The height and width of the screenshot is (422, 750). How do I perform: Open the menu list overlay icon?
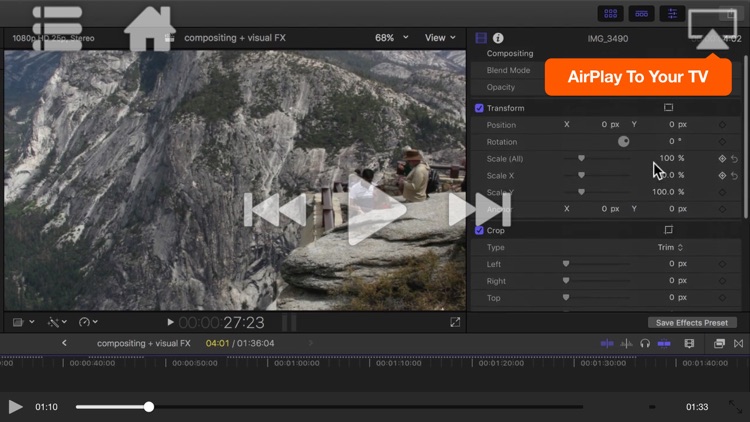(x=57, y=28)
